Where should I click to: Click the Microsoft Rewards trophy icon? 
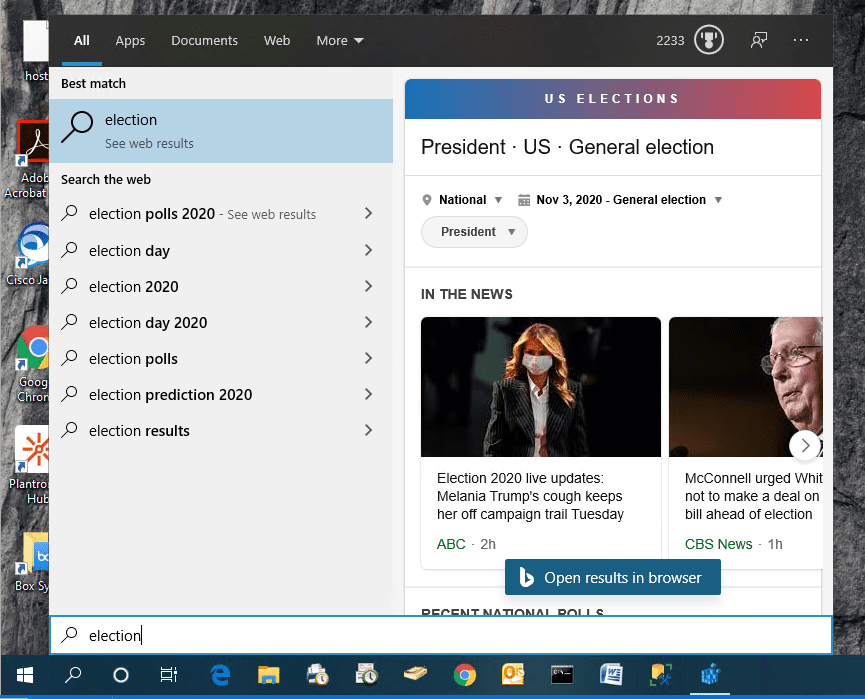tap(708, 40)
